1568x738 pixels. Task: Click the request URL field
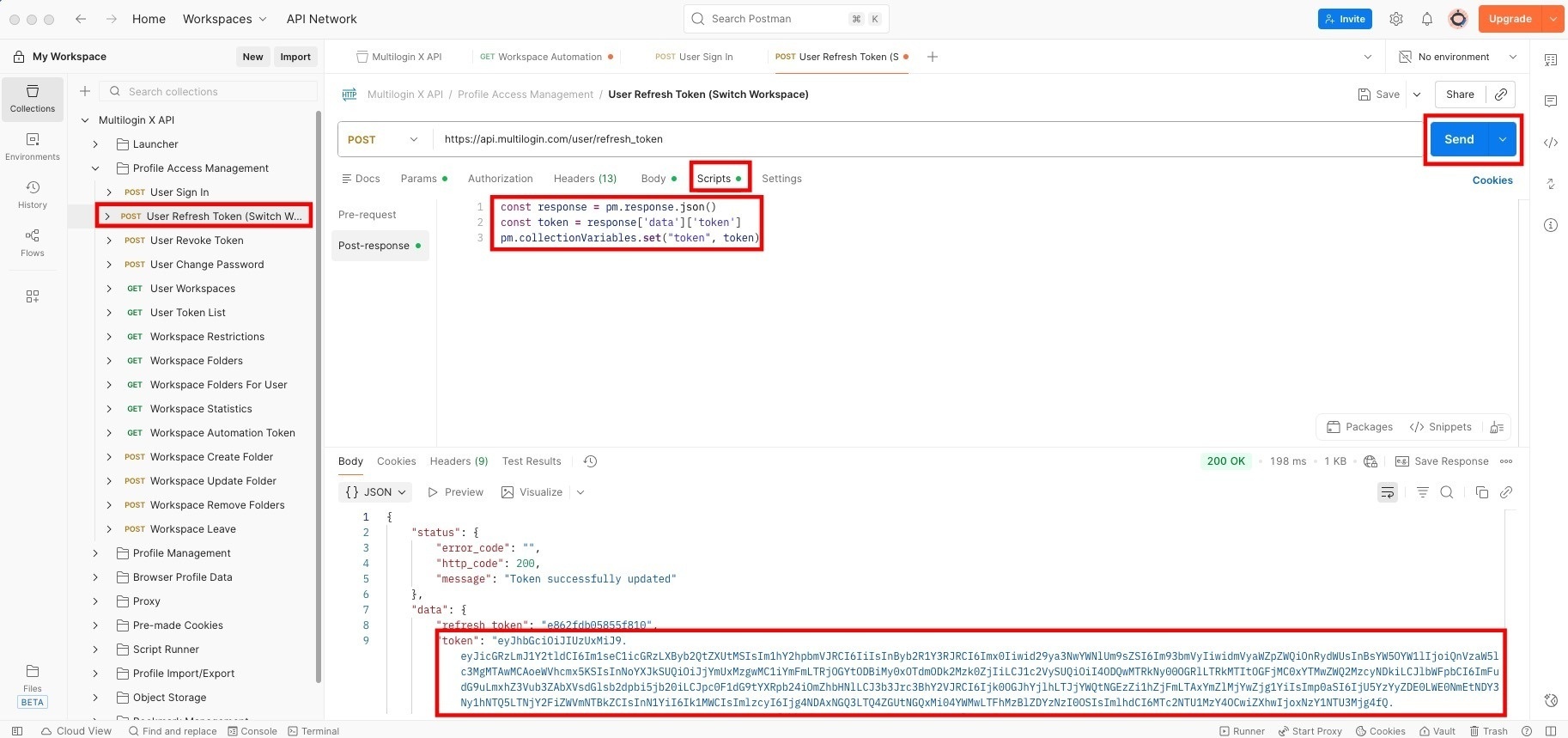click(x=927, y=139)
